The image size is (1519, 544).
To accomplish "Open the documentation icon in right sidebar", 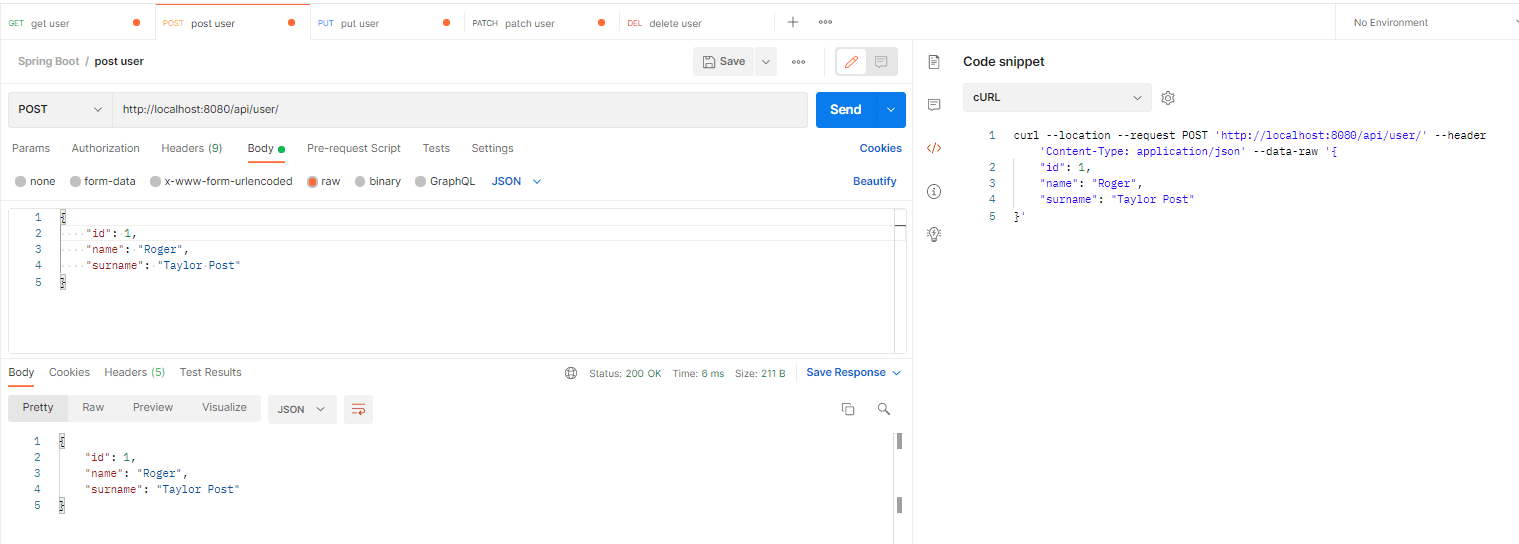I will 934,62.
